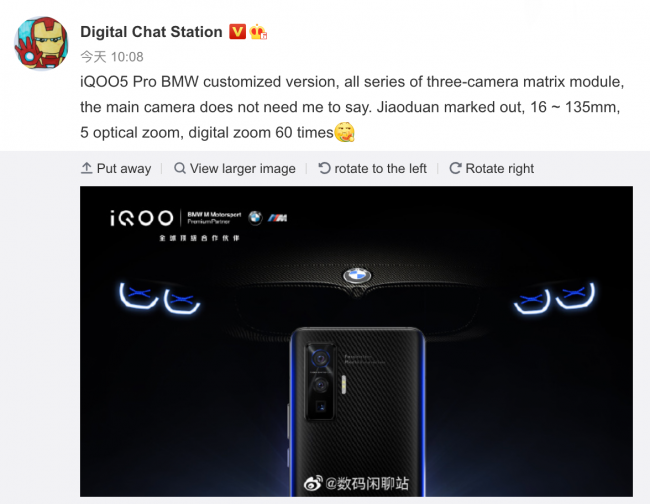Click the phone's rear camera module
Image resolution: width=650 pixels, height=504 pixels.
pyautogui.click(x=320, y=382)
